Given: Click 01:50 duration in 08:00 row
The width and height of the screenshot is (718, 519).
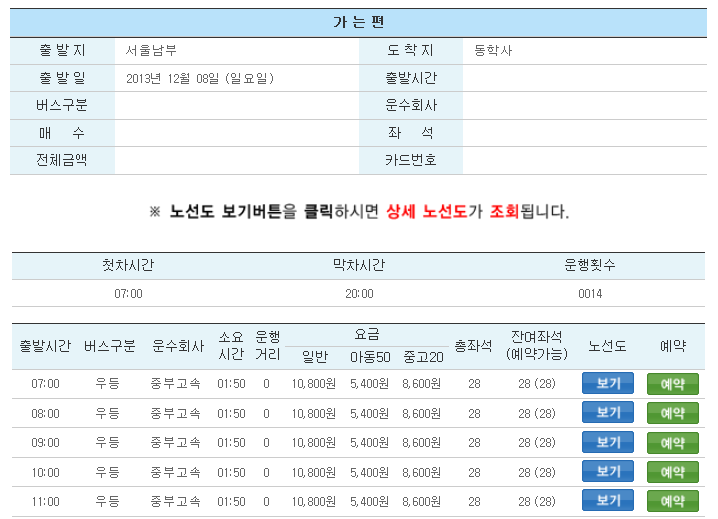Looking at the screenshot, I should [x=231, y=414].
